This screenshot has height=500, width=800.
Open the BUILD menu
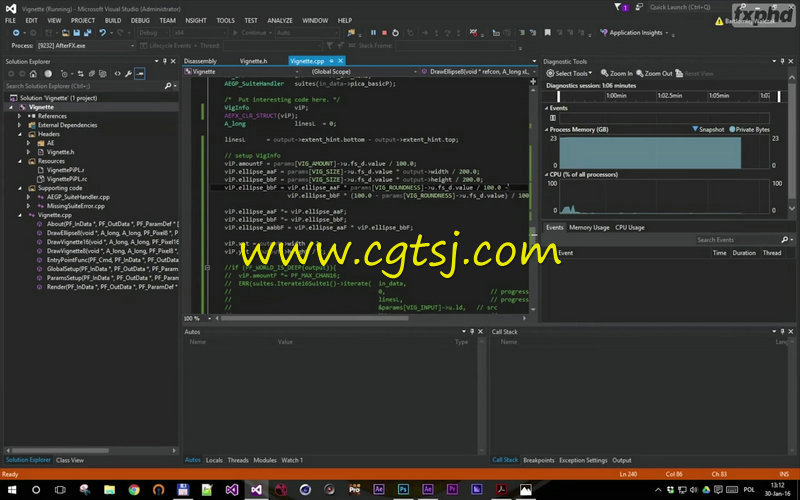click(x=113, y=20)
